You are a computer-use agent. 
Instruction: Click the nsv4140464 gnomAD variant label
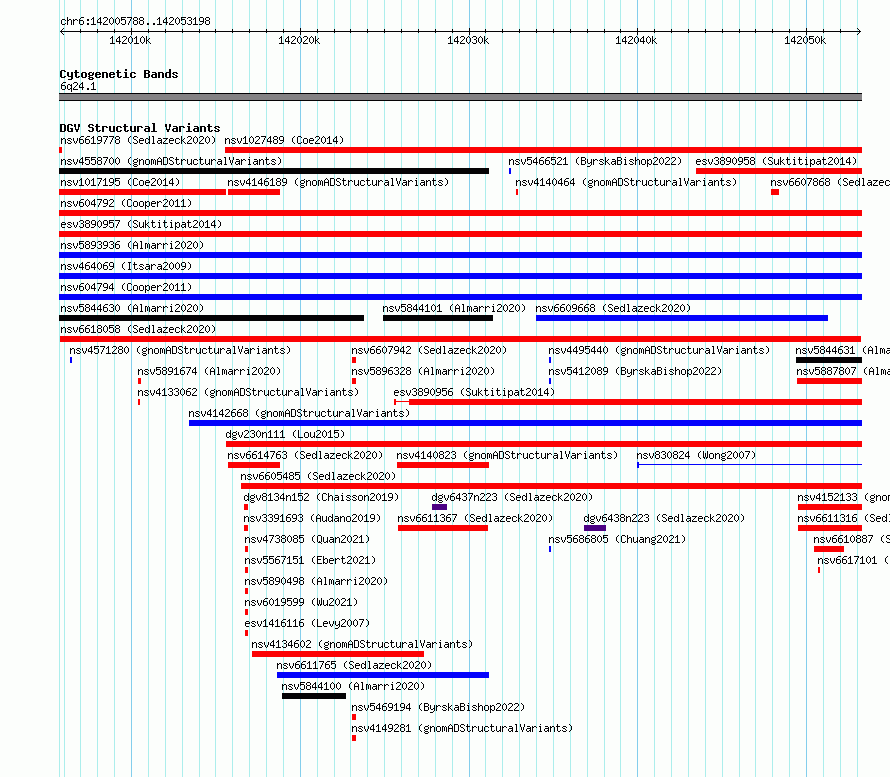pos(625,182)
